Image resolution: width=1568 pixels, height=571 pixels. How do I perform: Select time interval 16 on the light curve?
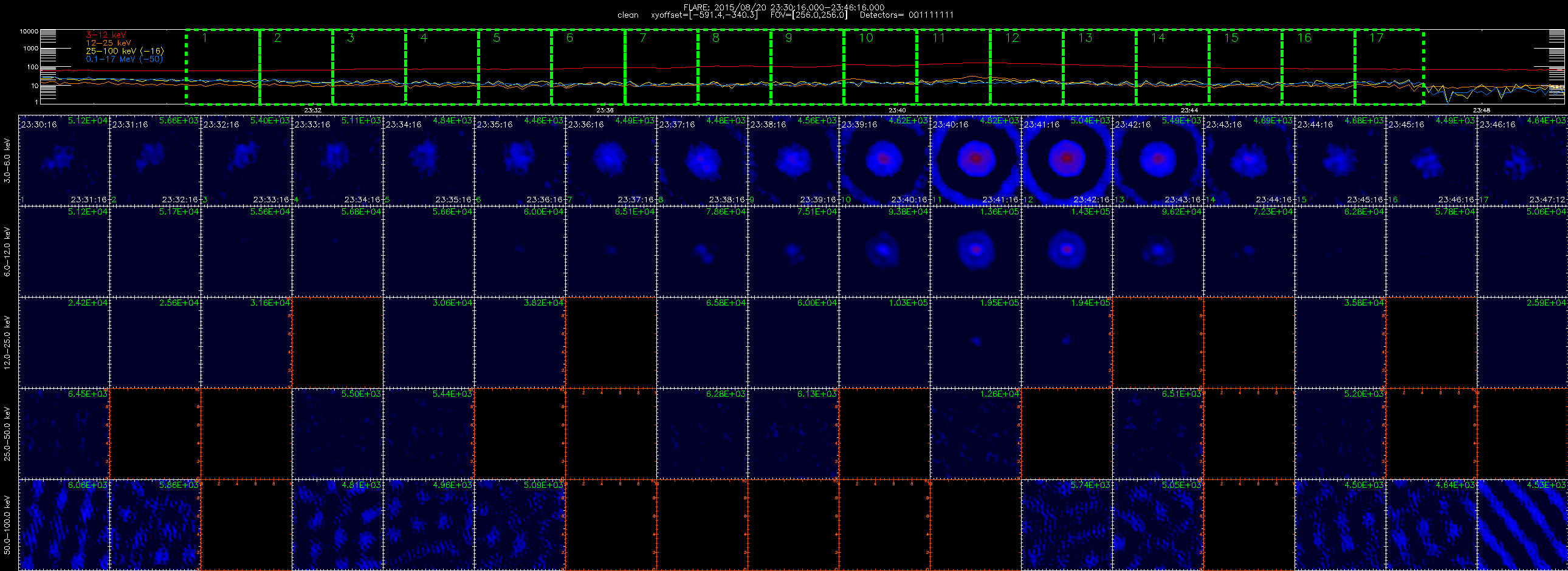(x=1318, y=67)
